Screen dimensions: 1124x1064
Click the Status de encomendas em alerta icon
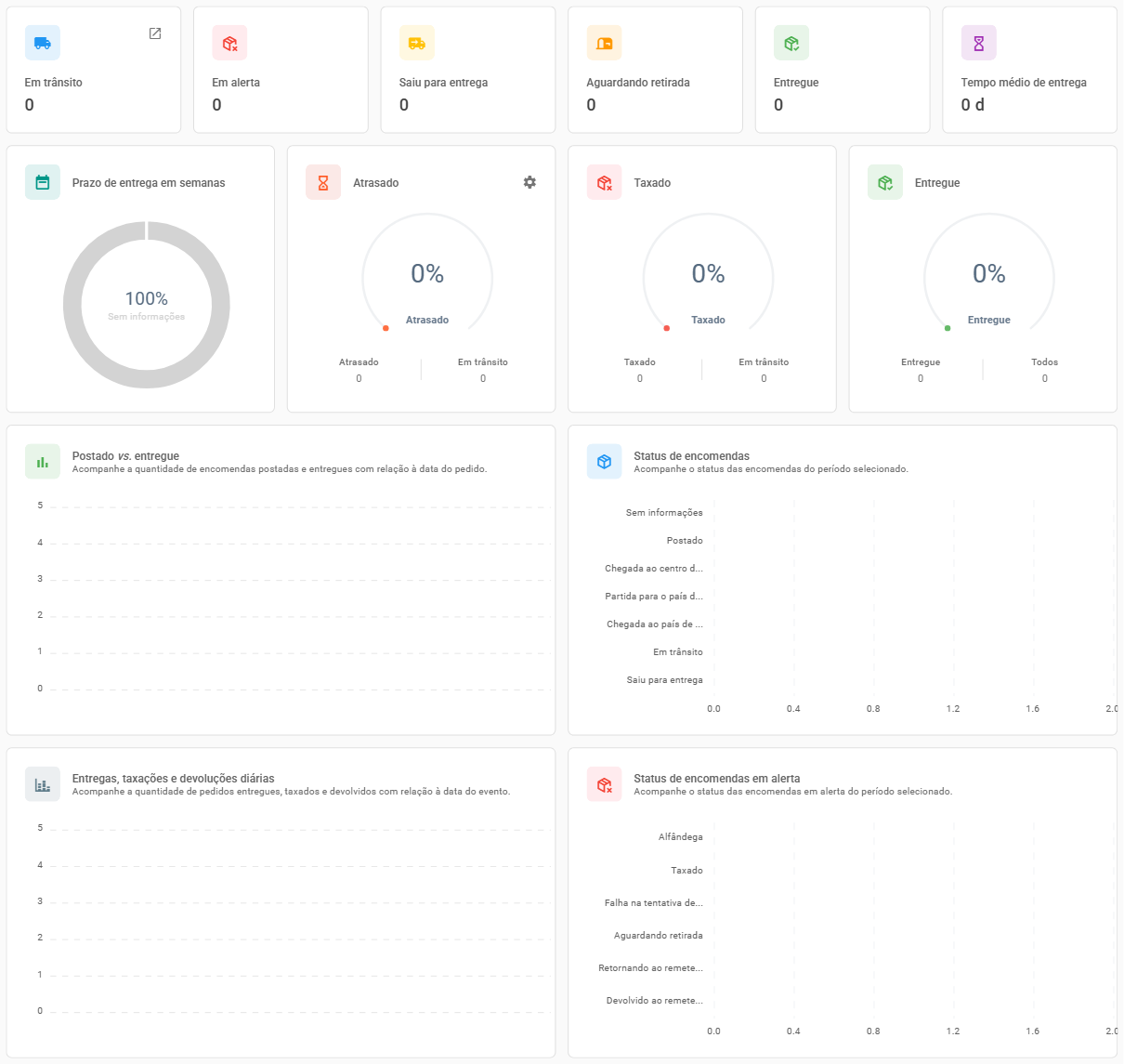click(x=604, y=784)
